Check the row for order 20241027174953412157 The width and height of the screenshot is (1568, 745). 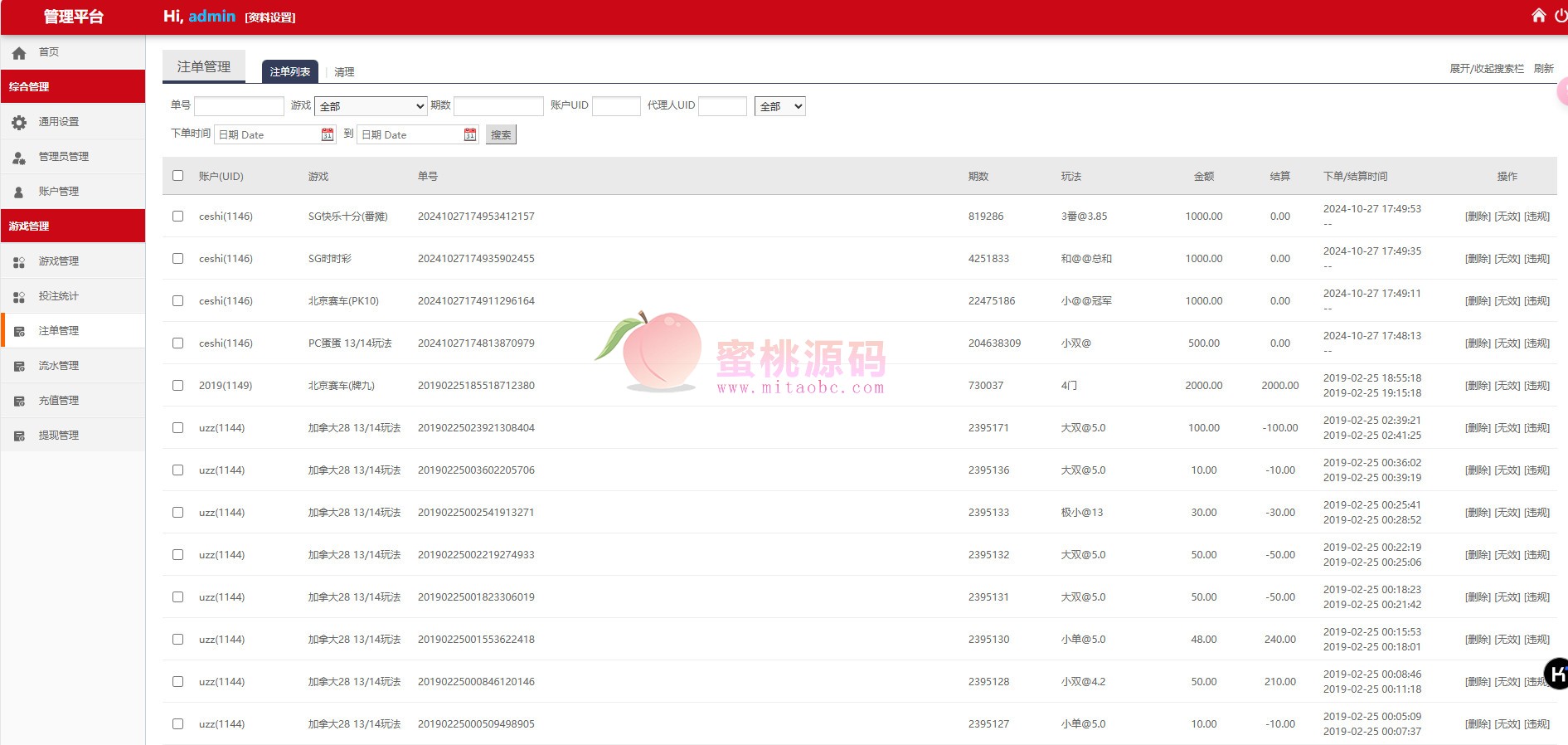pyautogui.click(x=177, y=217)
